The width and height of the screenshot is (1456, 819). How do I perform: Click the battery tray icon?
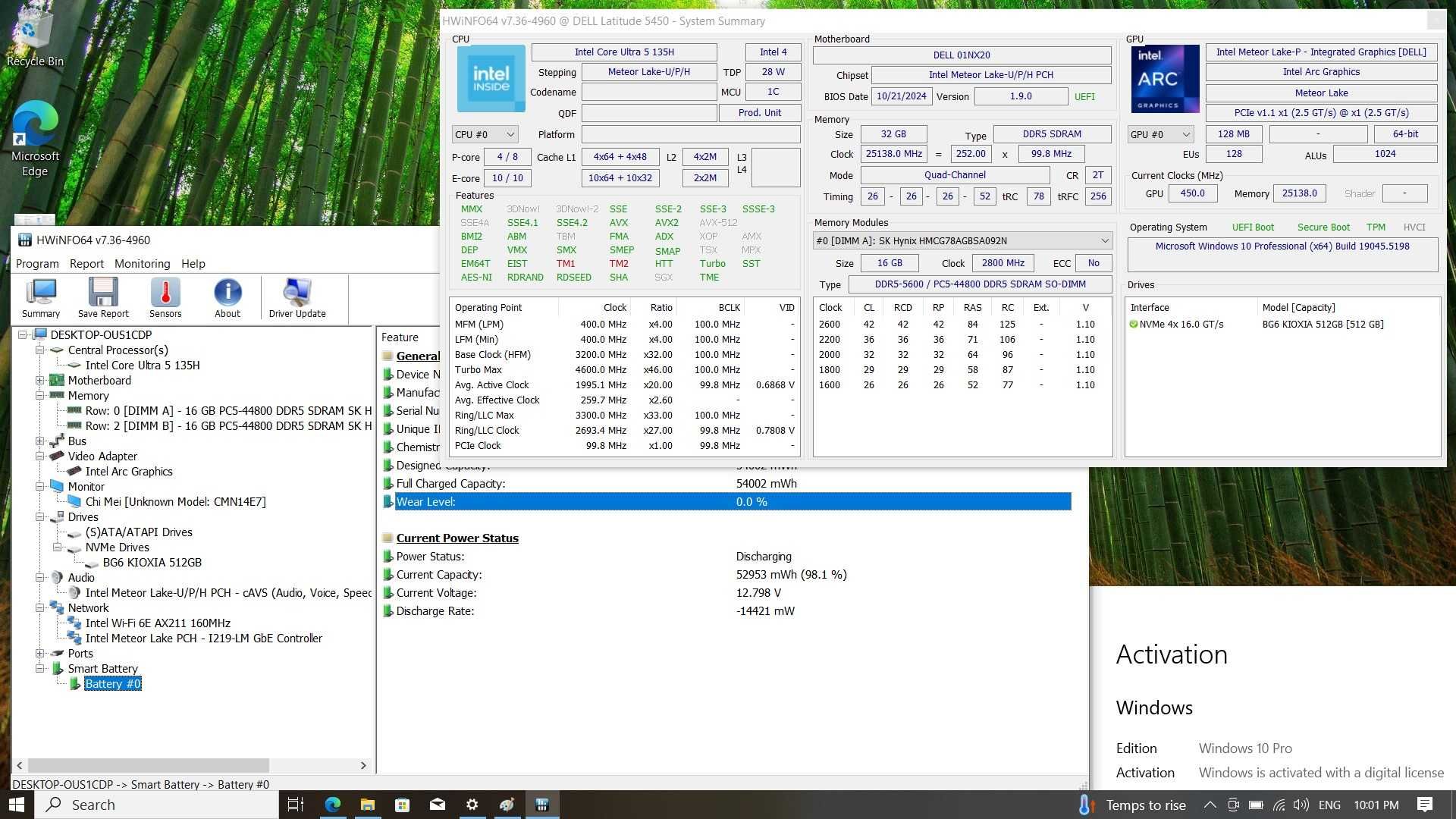click(x=1256, y=805)
